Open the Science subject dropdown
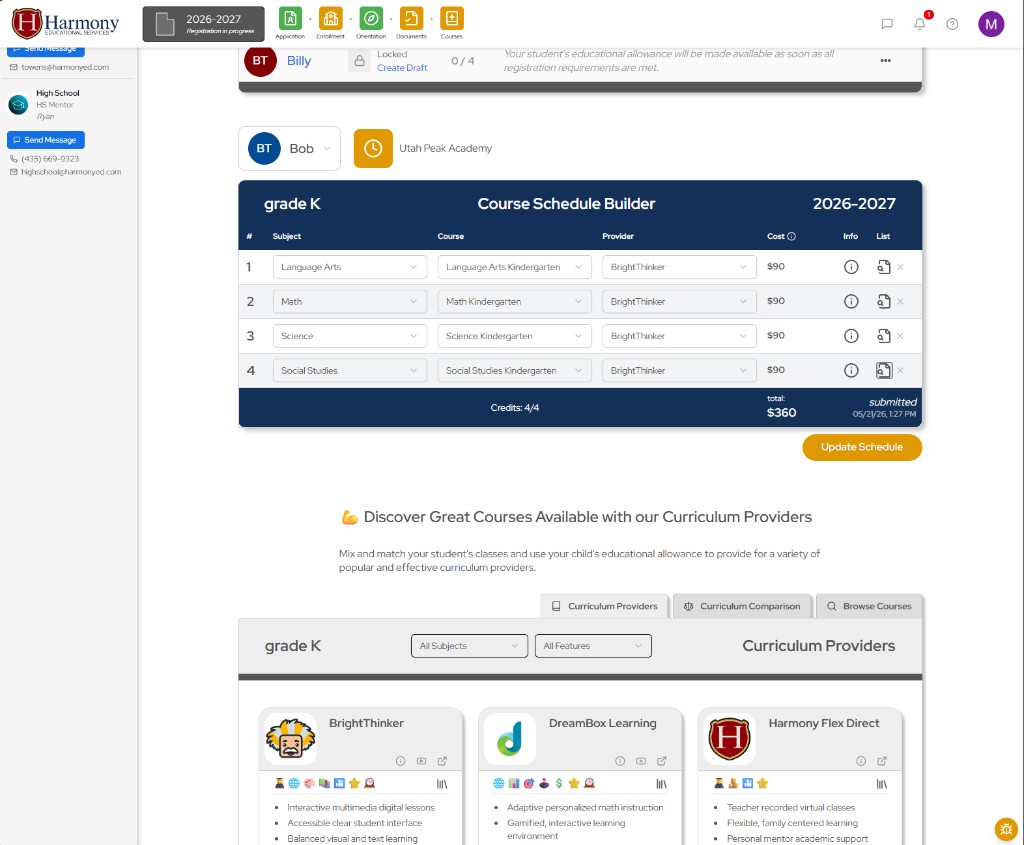Image resolution: width=1024 pixels, height=845 pixels. click(349, 336)
